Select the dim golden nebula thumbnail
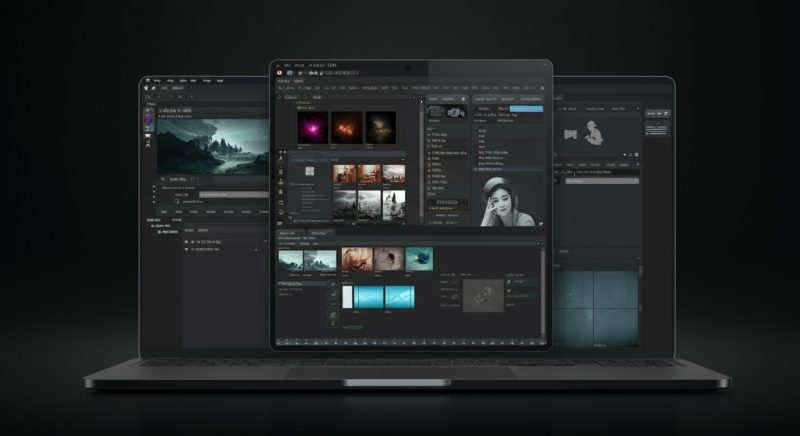Screen dimensions: 800x436 [381, 127]
